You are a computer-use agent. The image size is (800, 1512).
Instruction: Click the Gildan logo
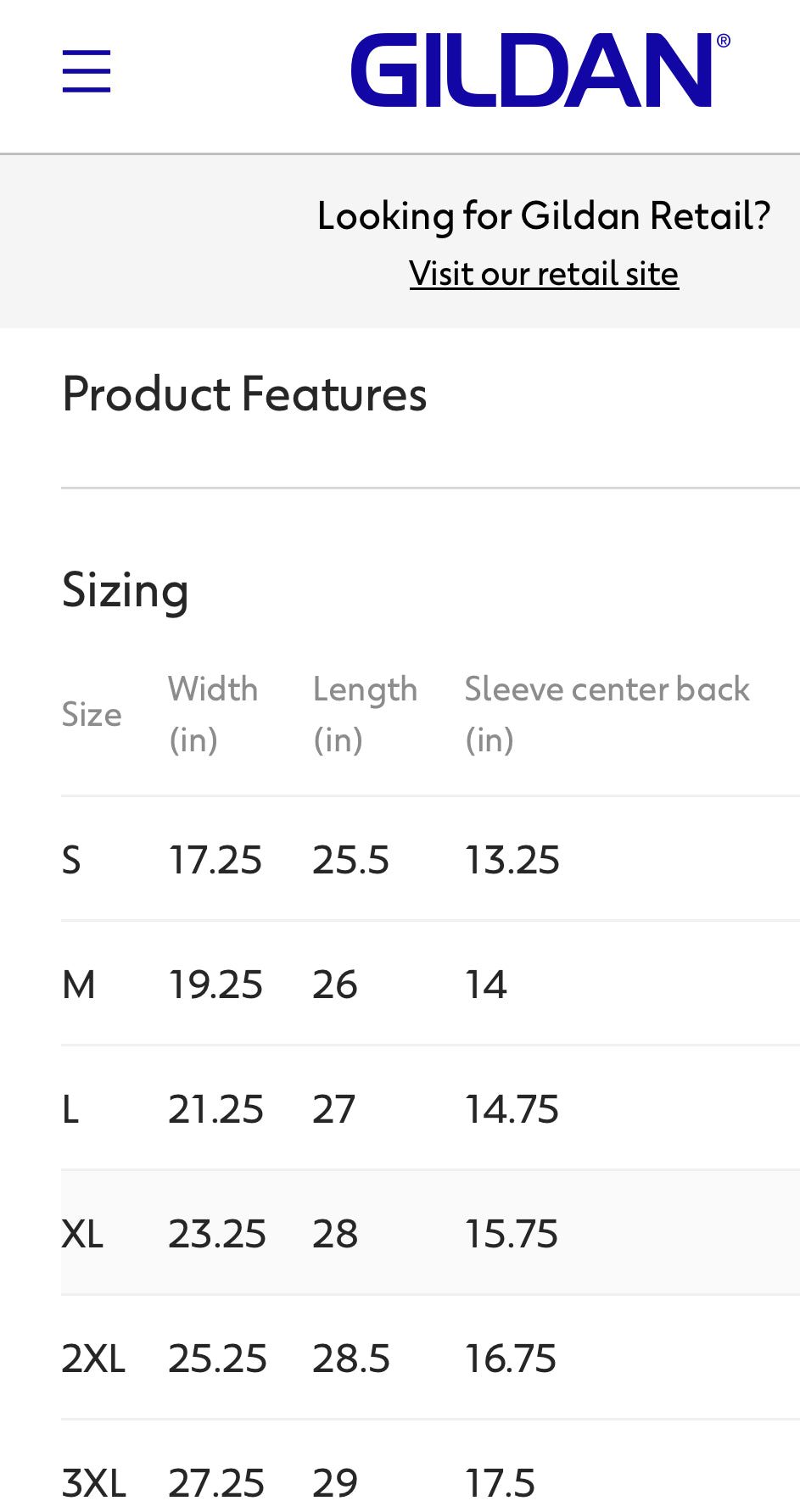coord(540,70)
